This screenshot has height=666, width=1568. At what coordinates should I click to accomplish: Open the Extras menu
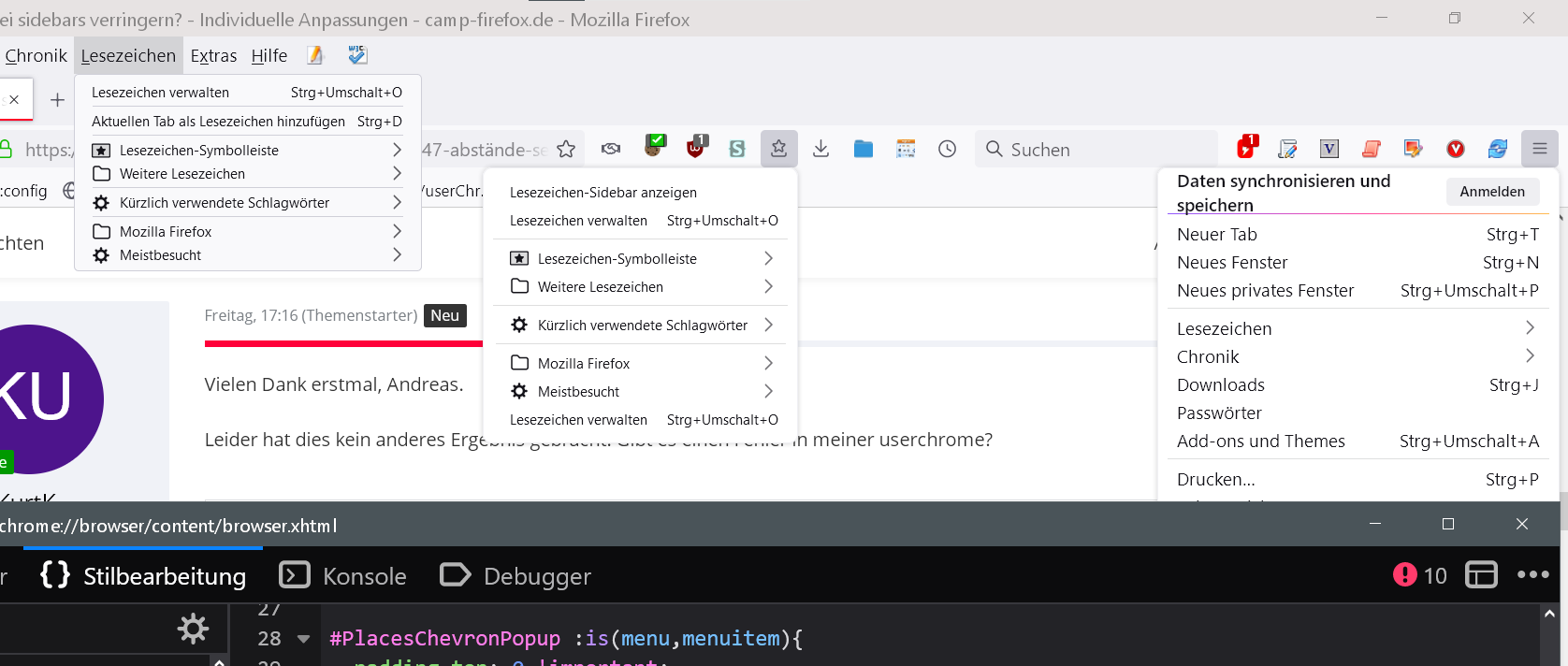pos(213,56)
